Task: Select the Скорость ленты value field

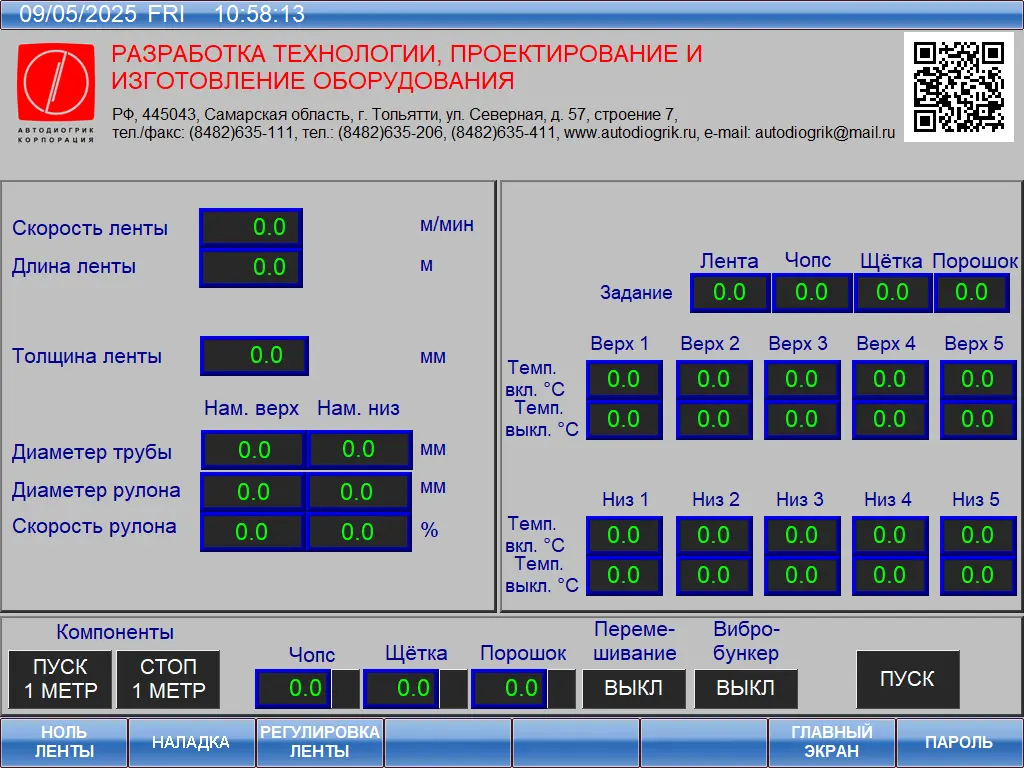Action: point(251,228)
